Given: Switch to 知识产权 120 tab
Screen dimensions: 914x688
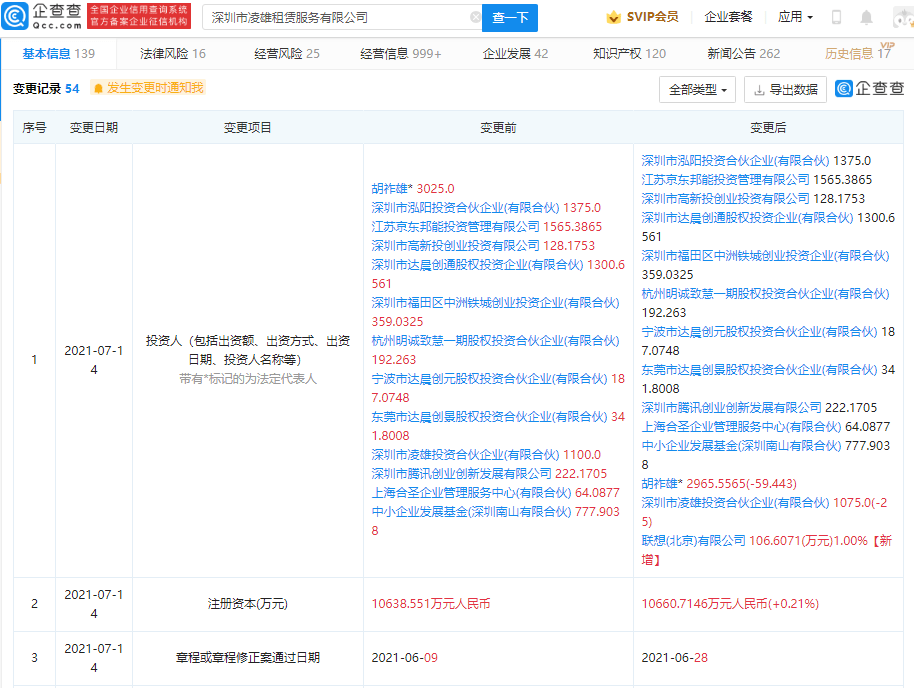Looking at the screenshot, I should pos(629,54).
